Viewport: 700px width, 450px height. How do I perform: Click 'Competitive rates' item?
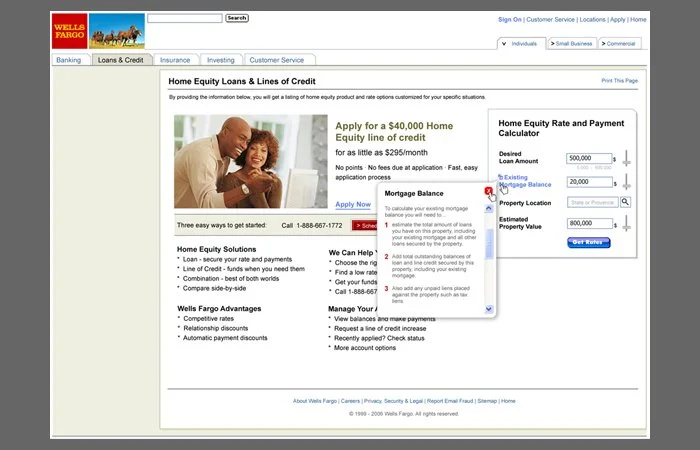(208, 319)
